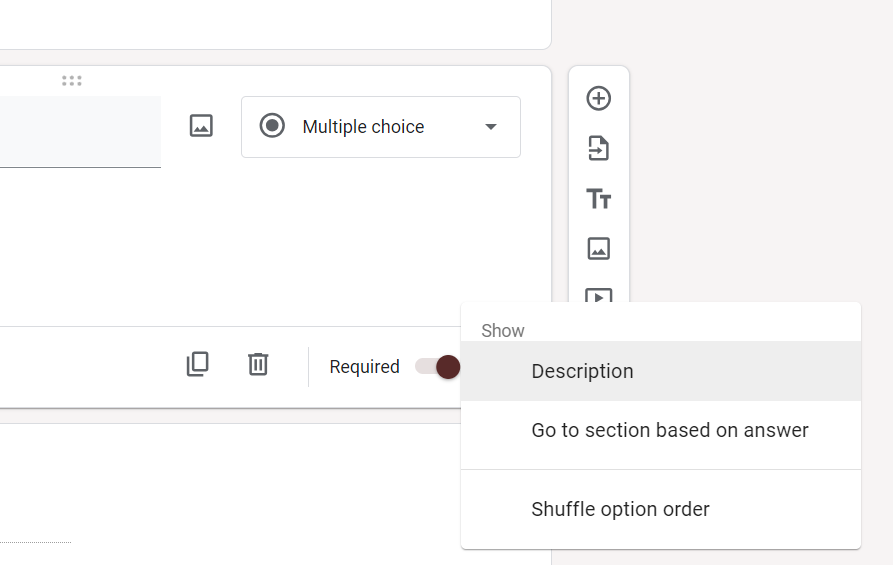The image size is (893, 565).
Task: Click the Add question plus icon
Action: [598, 98]
